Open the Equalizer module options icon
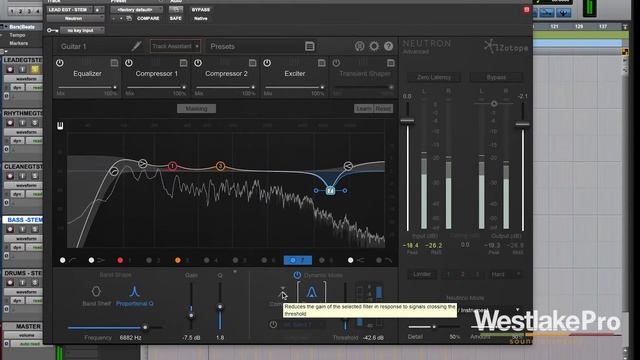Screen dimensions: 640x360 click(x=114, y=63)
